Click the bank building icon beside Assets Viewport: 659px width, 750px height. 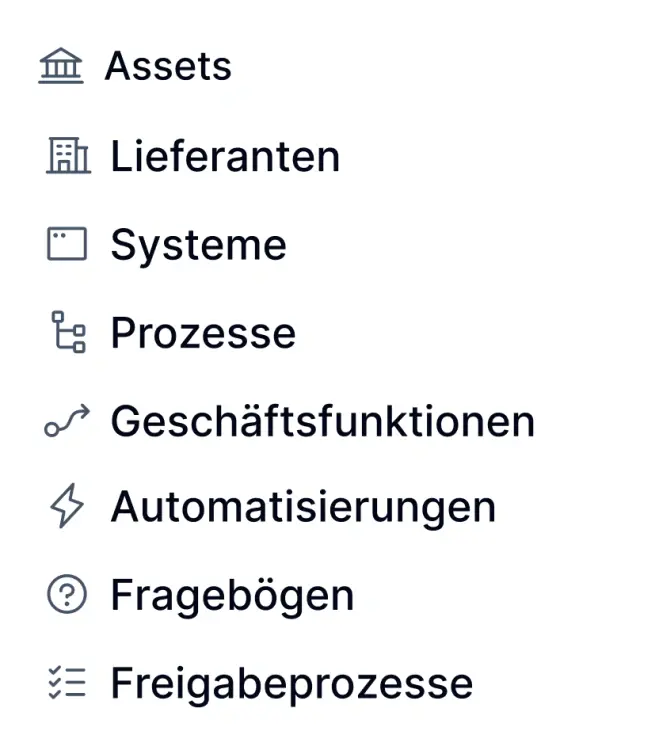coord(61,67)
